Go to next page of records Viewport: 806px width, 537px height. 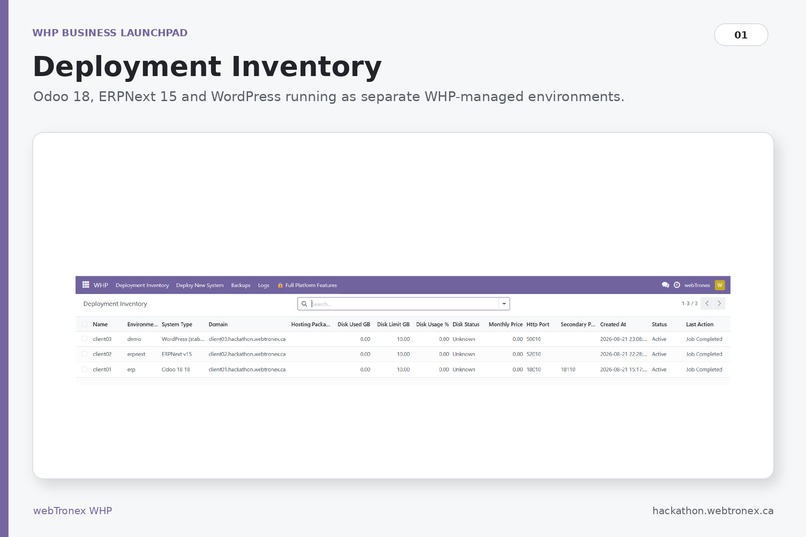[x=719, y=303]
